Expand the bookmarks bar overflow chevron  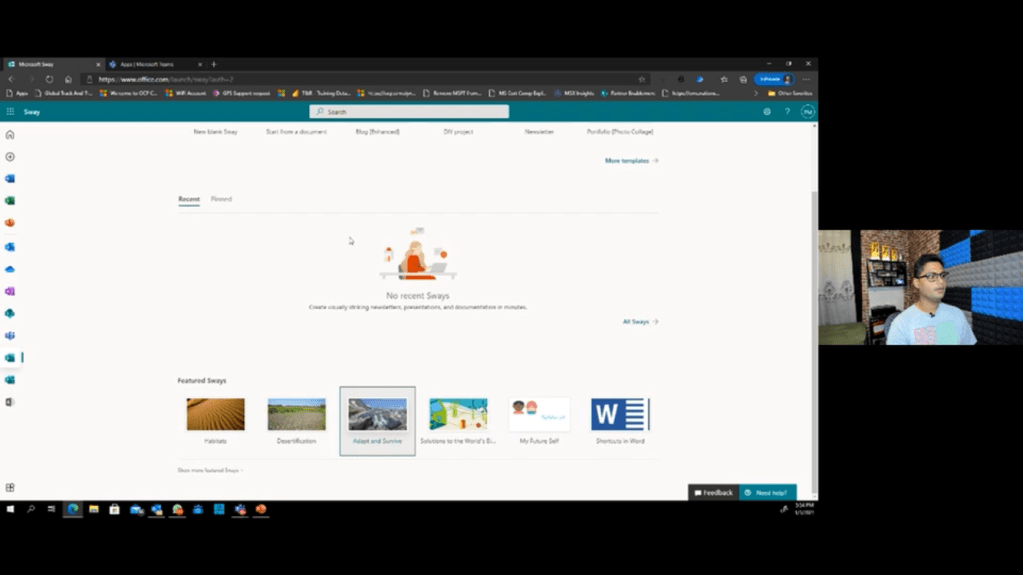click(x=756, y=93)
